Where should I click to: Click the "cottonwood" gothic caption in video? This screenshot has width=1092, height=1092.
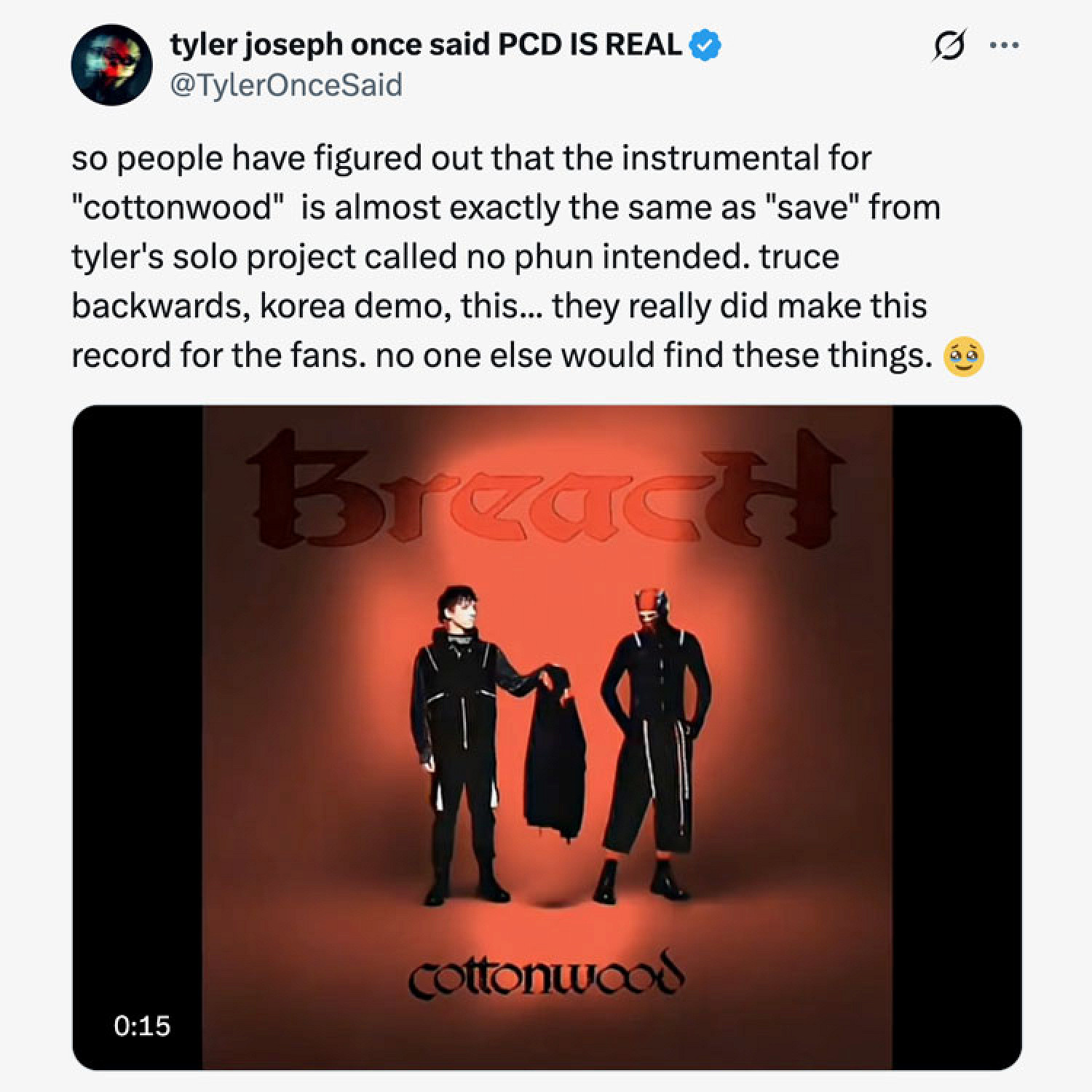[x=546, y=975]
